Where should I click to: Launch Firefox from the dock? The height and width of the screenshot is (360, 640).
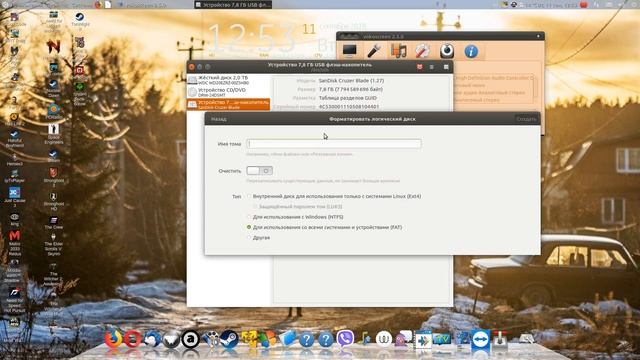[x=113, y=339]
